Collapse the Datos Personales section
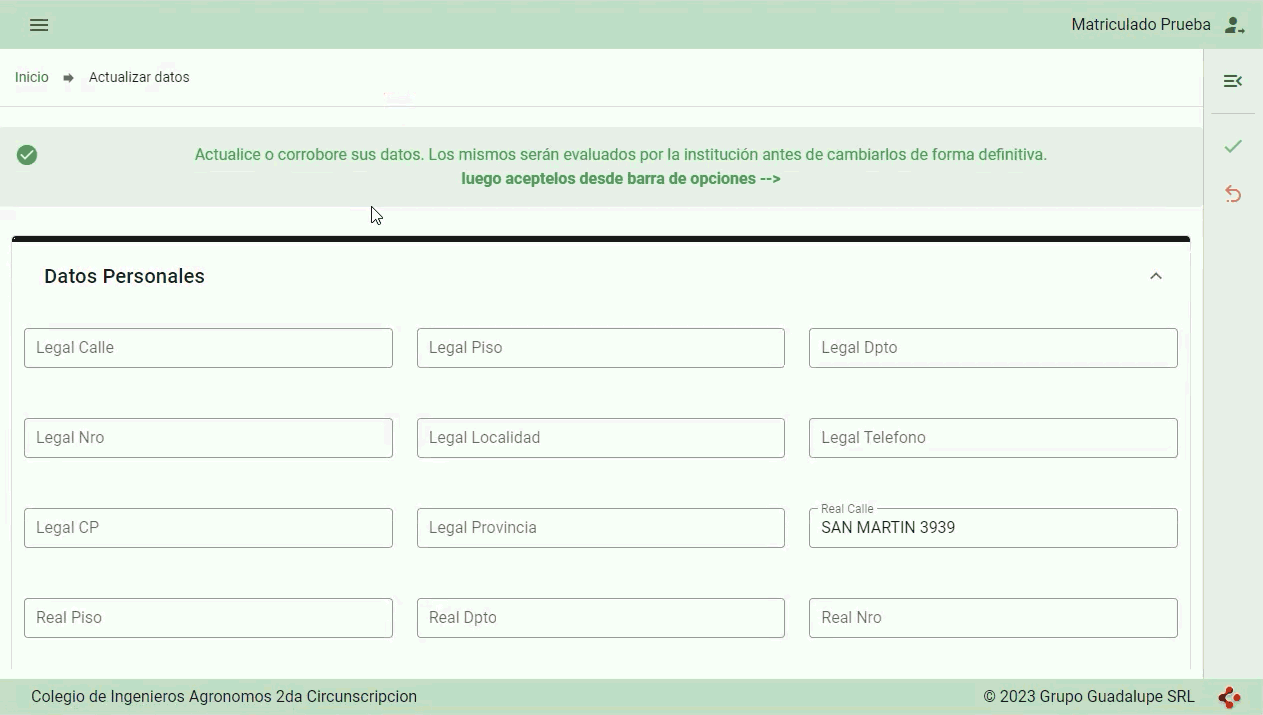Screen dimensions: 1263x715 point(1156,276)
